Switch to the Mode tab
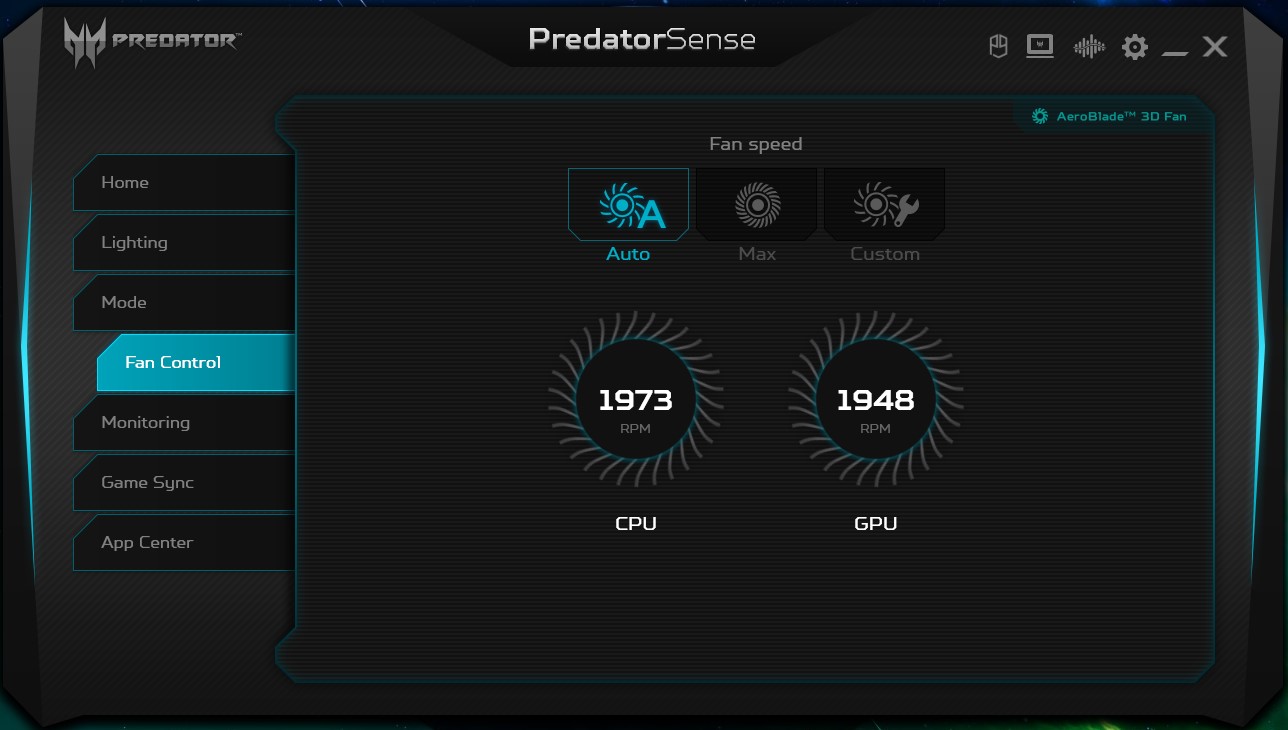Screen dimensions: 1288x730 click(x=185, y=302)
